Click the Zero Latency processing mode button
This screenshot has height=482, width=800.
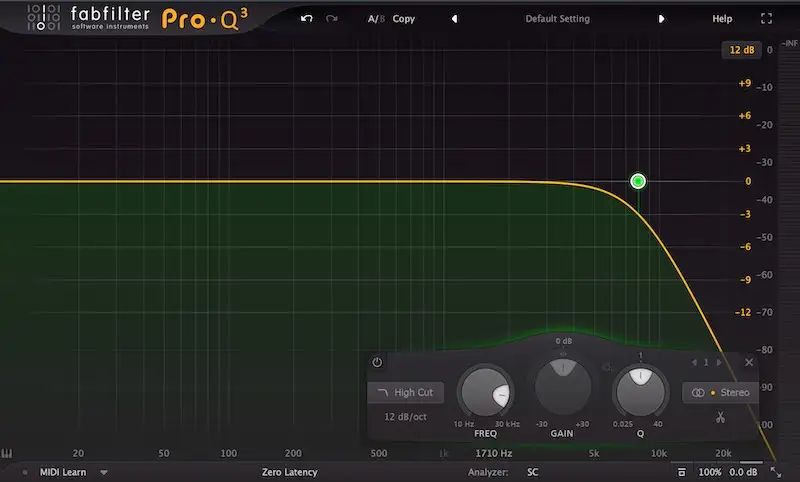tap(289, 472)
